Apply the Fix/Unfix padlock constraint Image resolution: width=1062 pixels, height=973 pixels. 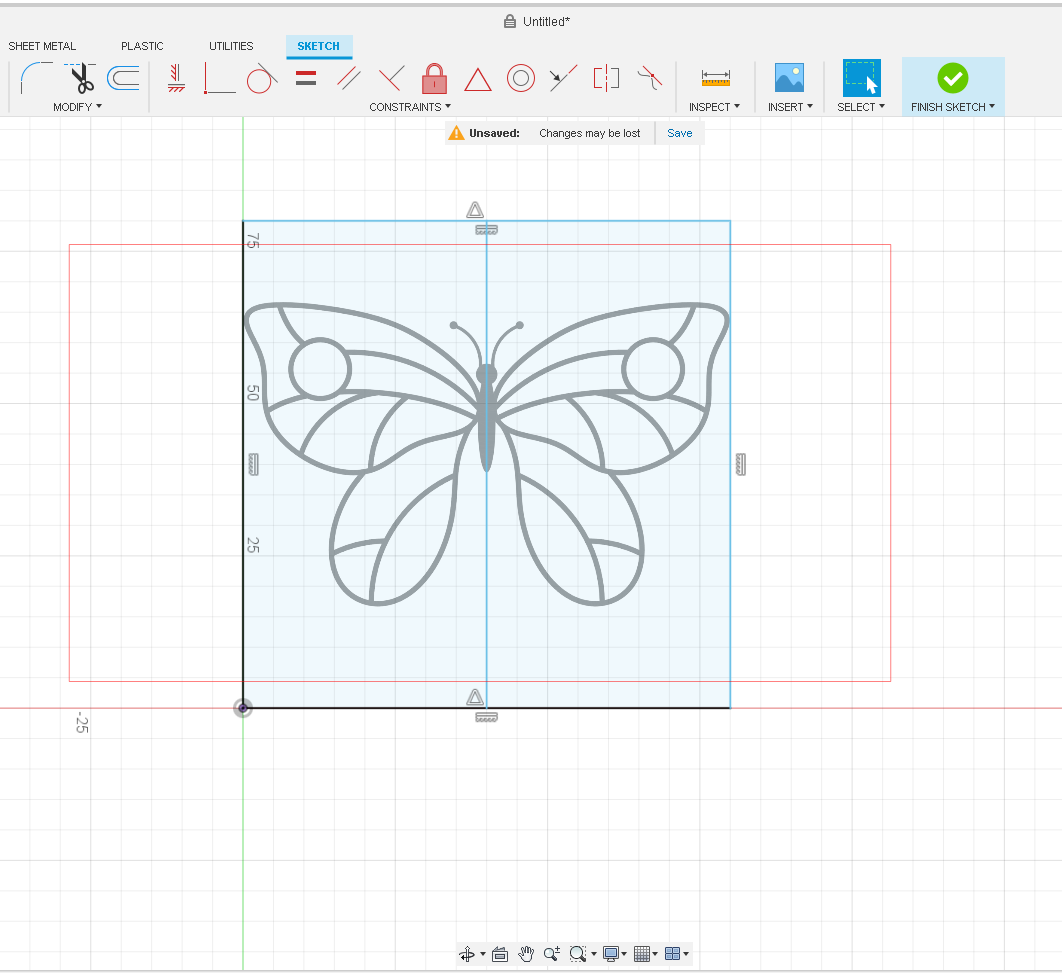[x=434, y=79]
